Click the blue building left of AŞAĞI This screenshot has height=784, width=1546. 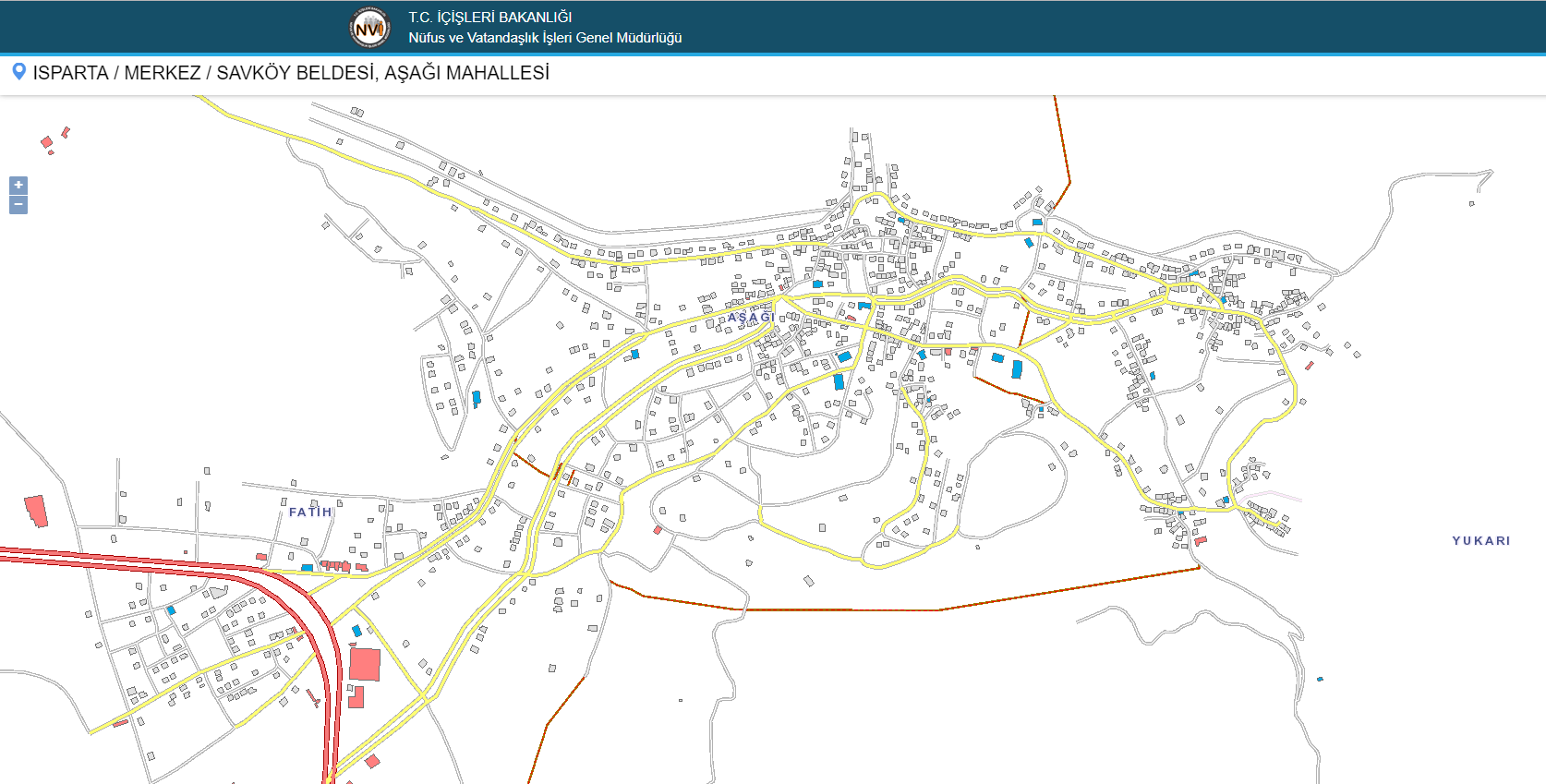point(634,354)
